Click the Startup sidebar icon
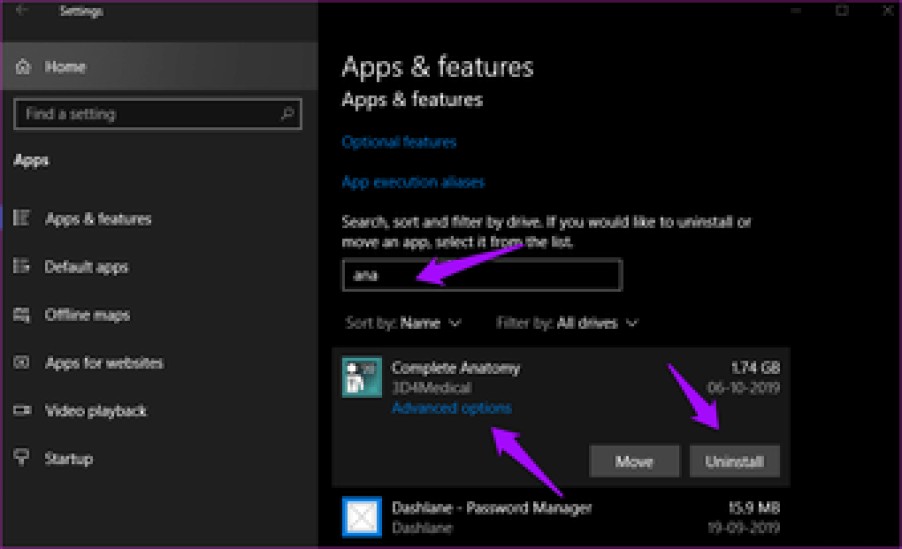 point(21,458)
